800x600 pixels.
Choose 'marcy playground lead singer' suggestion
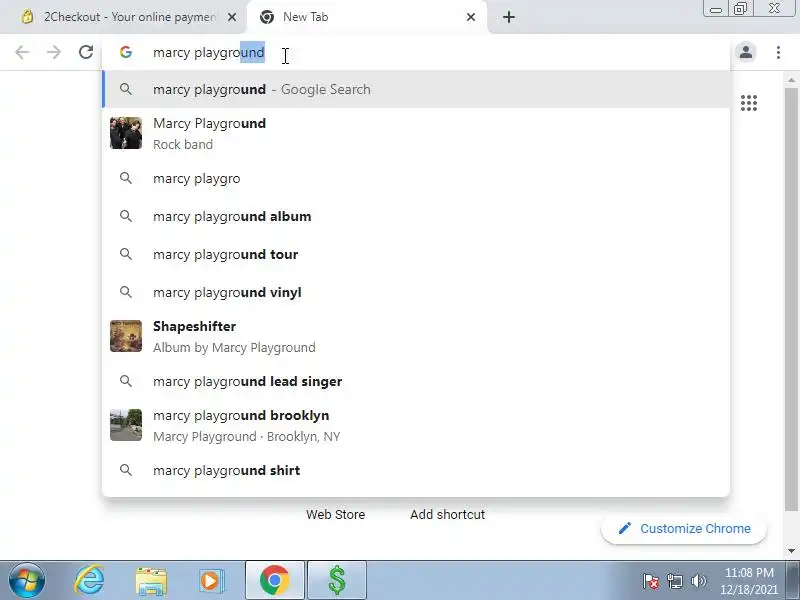coord(416,381)
